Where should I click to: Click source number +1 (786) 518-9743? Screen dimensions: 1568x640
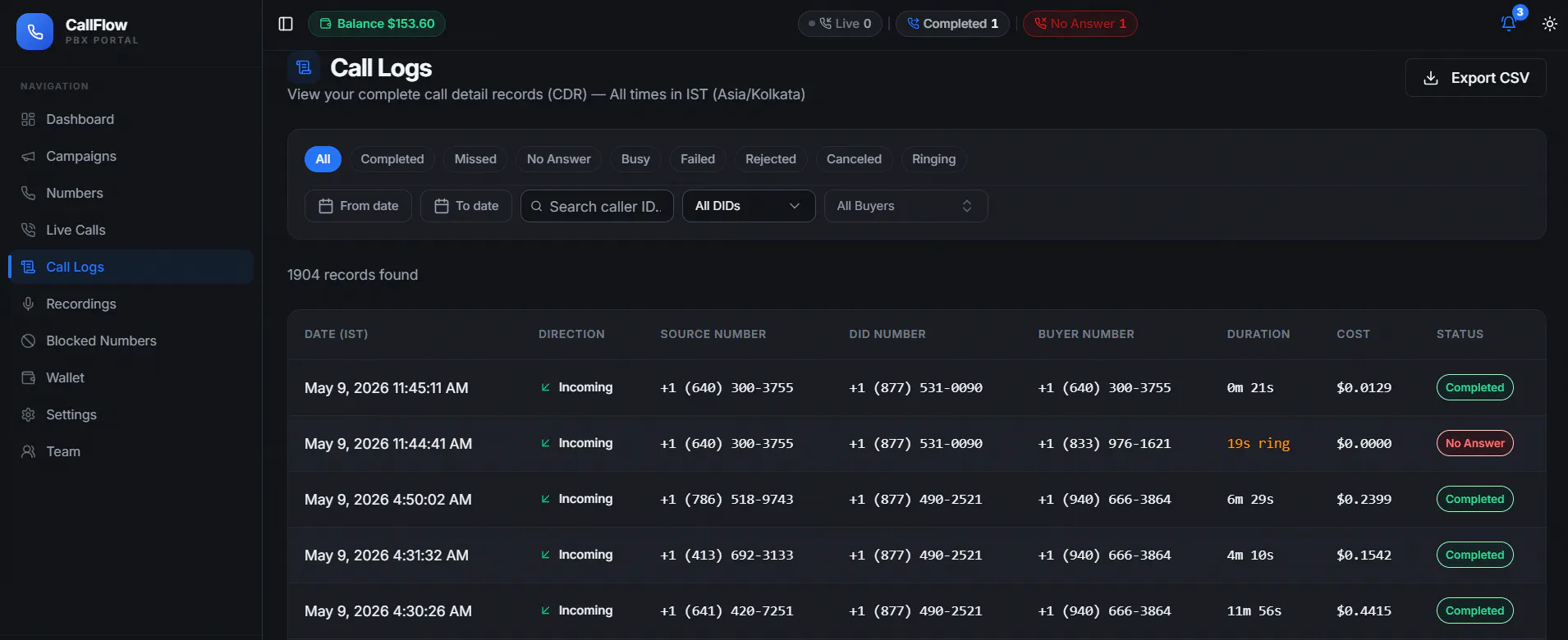point(727,499)
